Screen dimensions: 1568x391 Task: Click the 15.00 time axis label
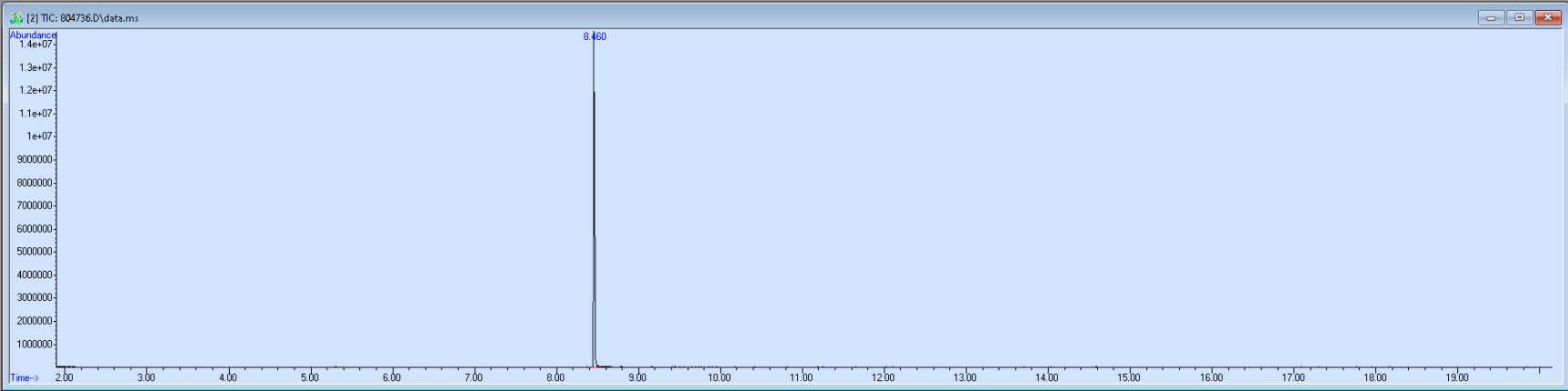tap(1129, 377)
